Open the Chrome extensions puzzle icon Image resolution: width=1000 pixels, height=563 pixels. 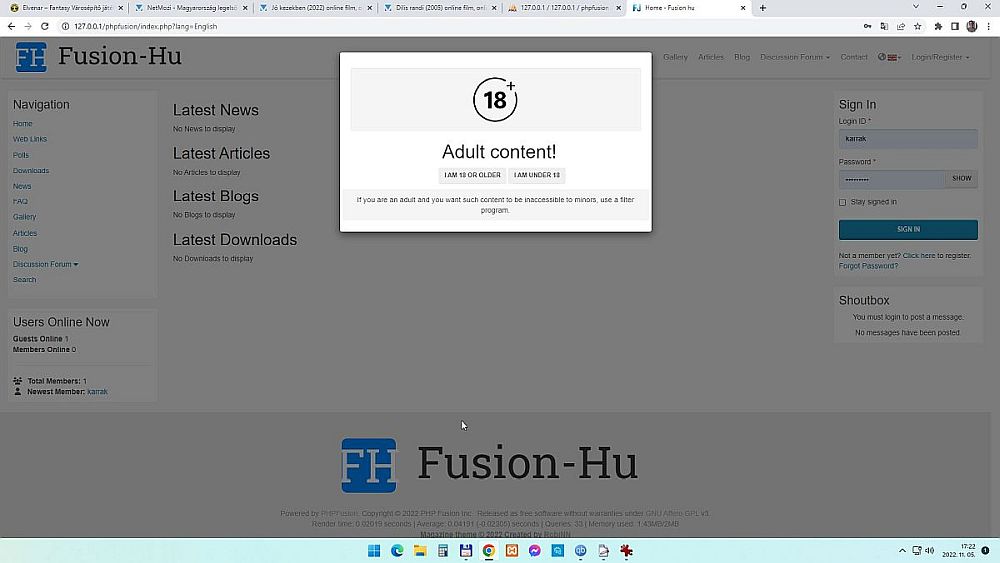(x=938, y=26)
